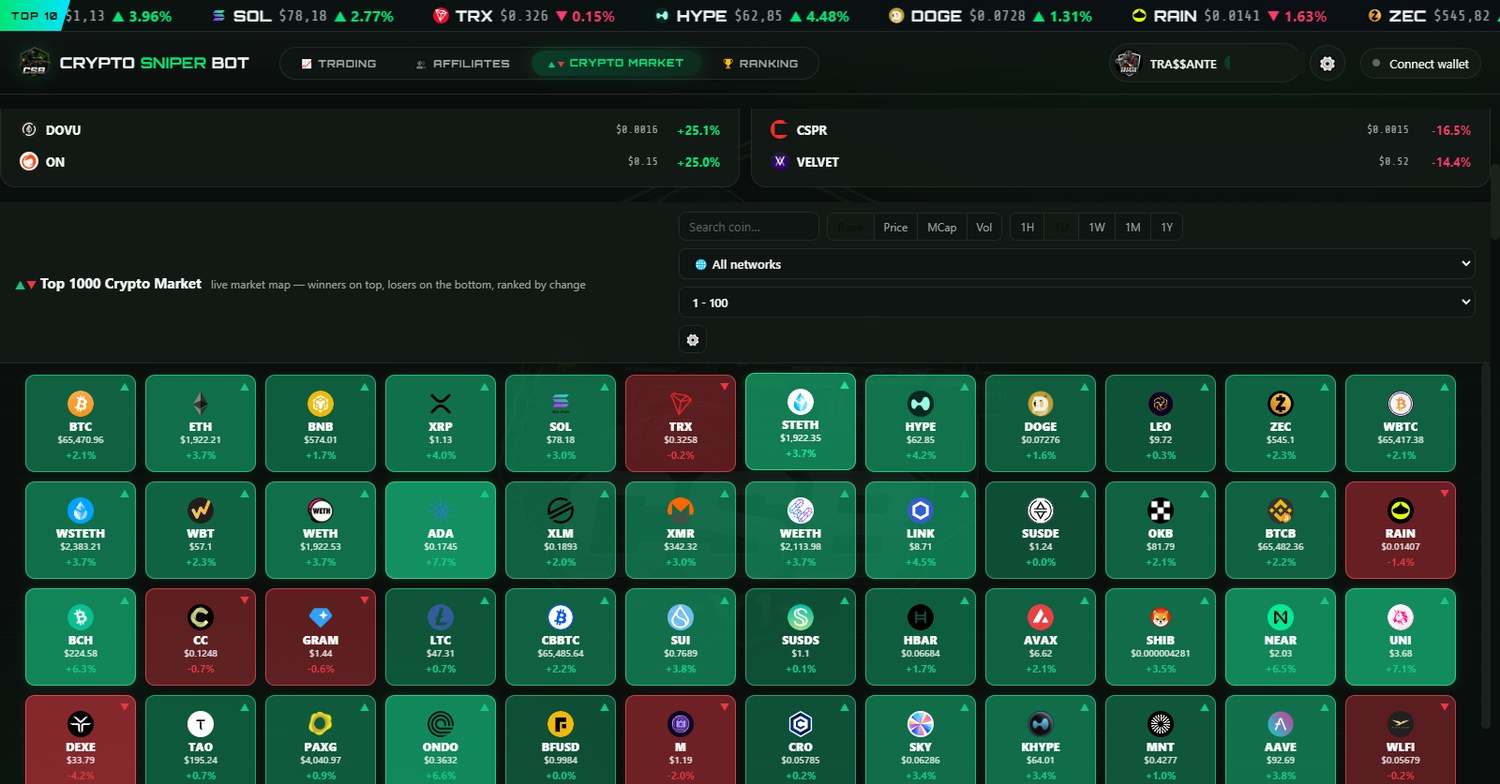Open the LTC coin tile

coord(440,637)
